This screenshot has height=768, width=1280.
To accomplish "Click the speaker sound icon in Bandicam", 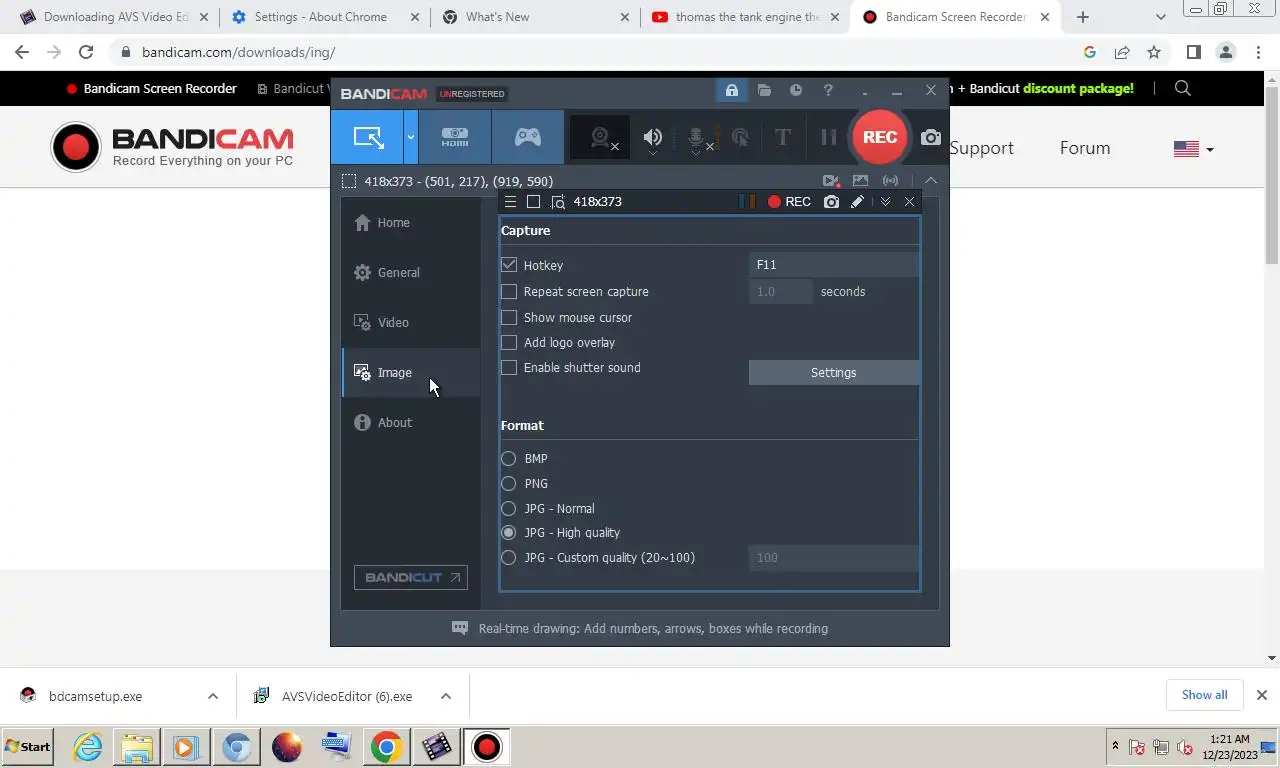I will click(653, 138).
